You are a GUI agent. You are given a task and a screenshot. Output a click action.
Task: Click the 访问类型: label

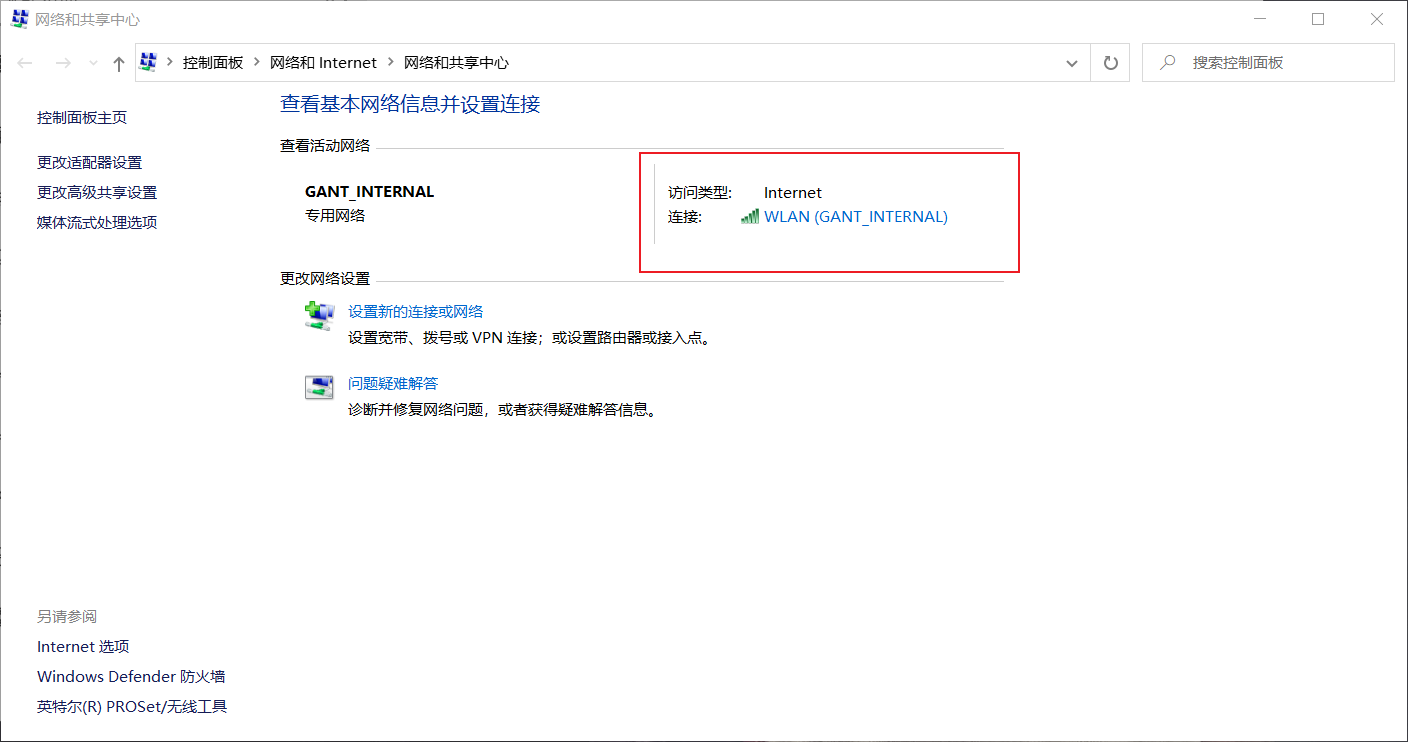pos(700,193)
